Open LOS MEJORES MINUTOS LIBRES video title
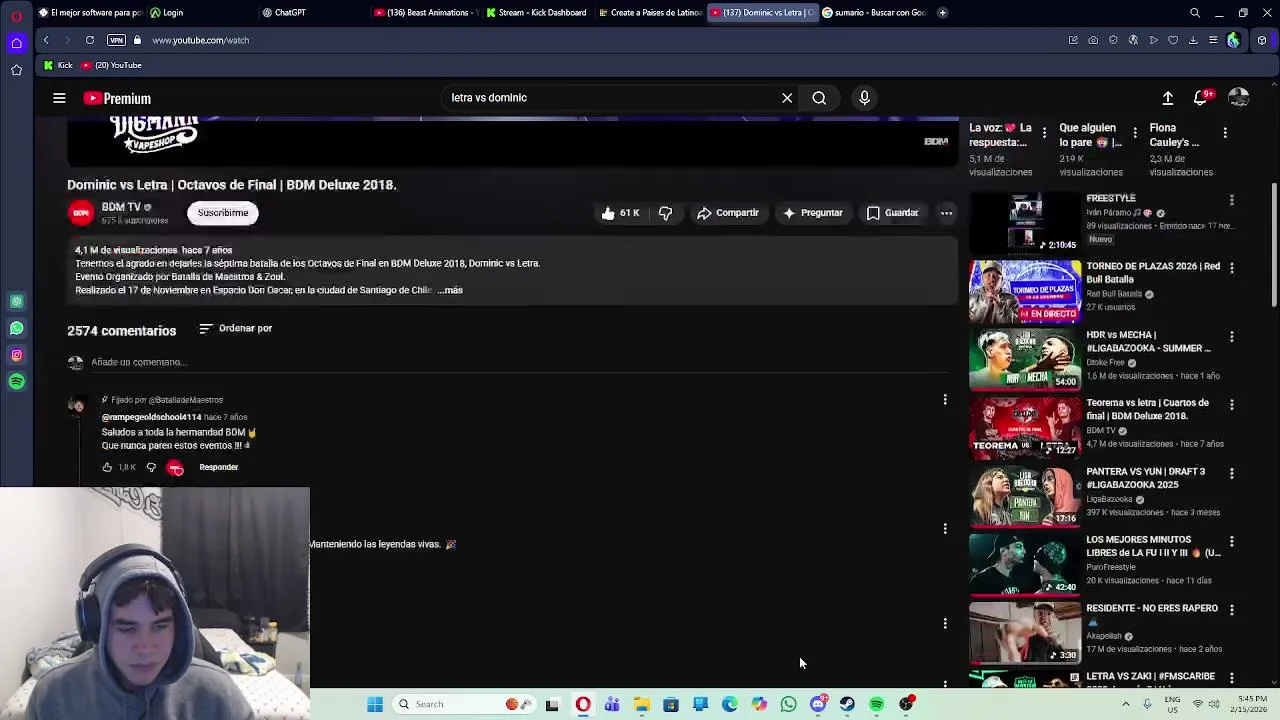This screenshot has height=720, width=1280. pyautogui.click(x=1153, y=546)
